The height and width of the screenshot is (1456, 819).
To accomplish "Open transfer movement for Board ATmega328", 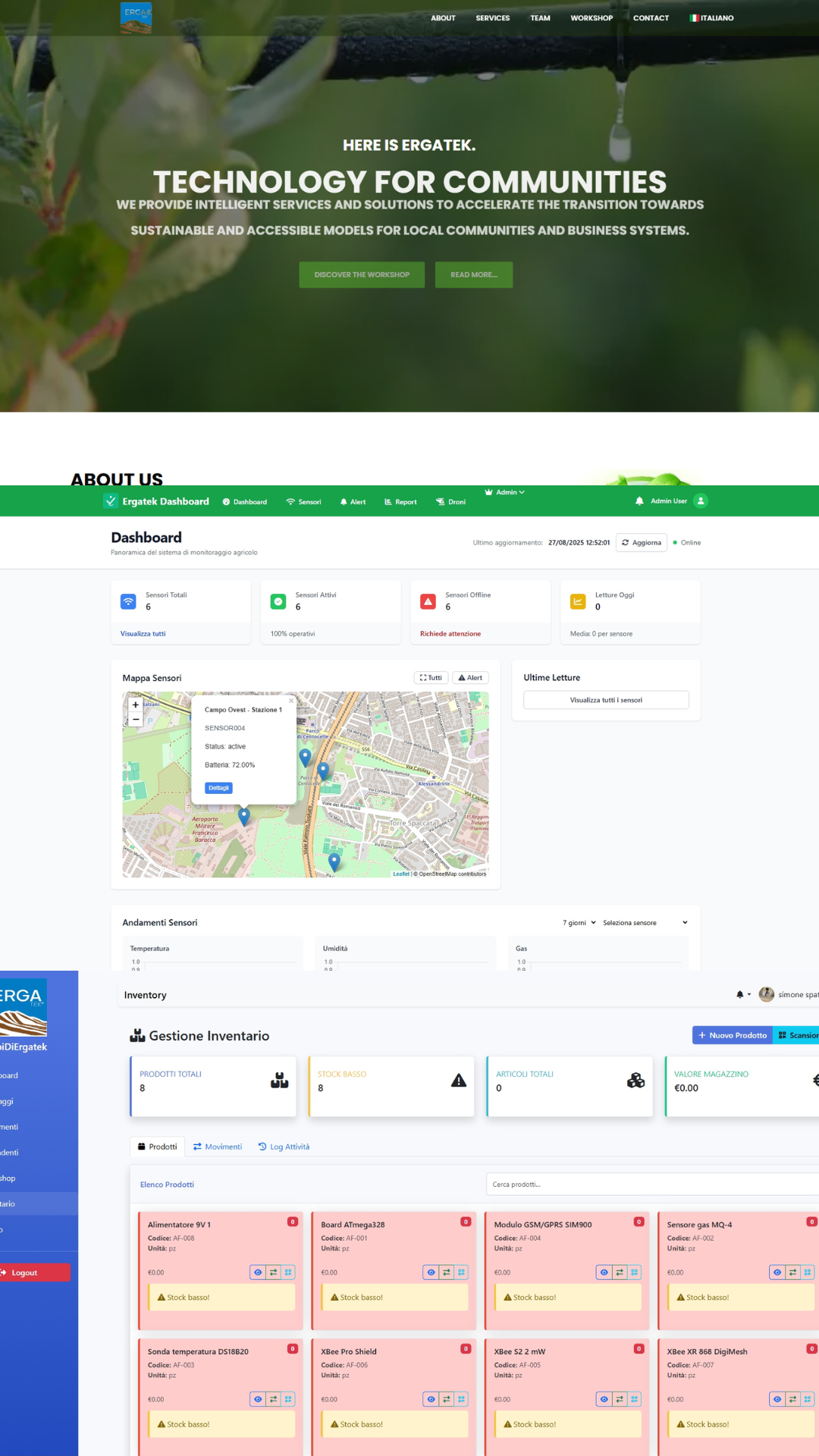I will click(x=447, y=1272).
